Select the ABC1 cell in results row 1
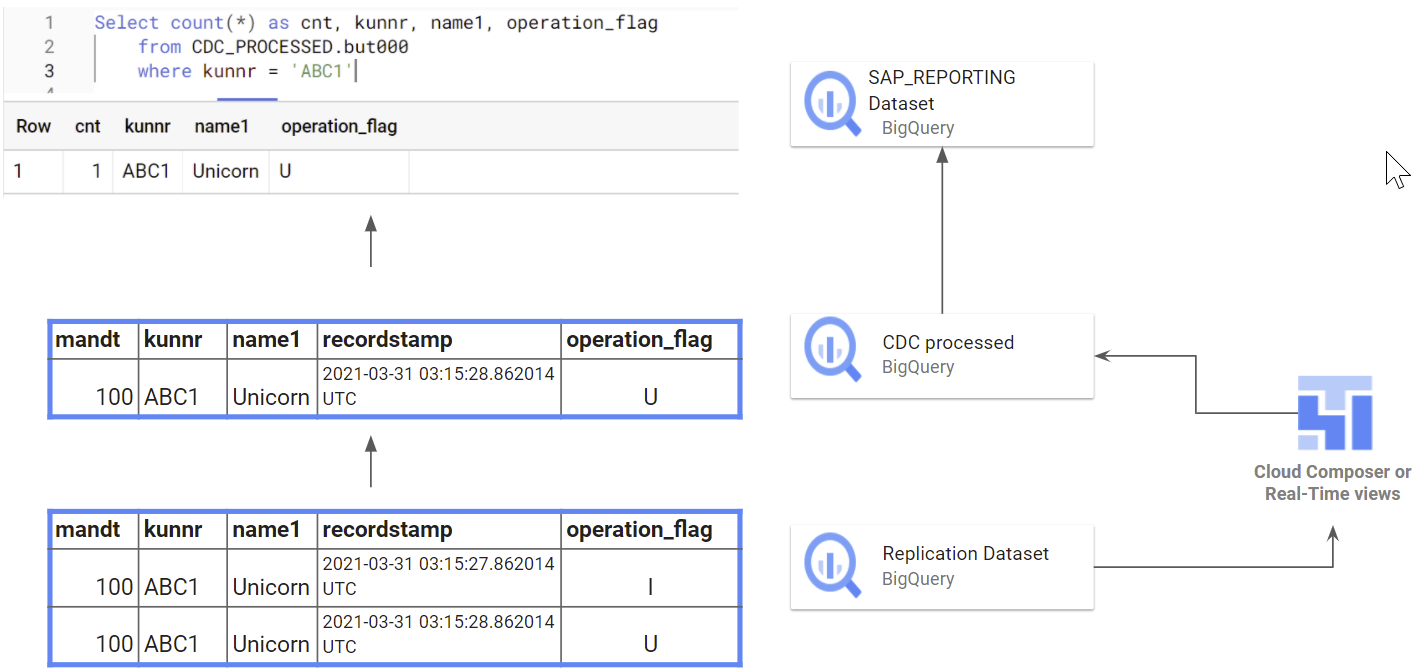1416x671 pixels. pyautogui.click(x=147, y=170)
